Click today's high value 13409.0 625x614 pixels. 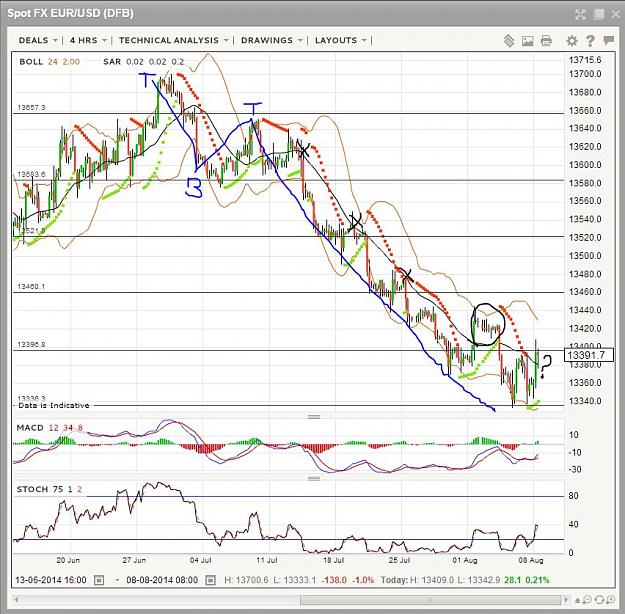[437, 580]
